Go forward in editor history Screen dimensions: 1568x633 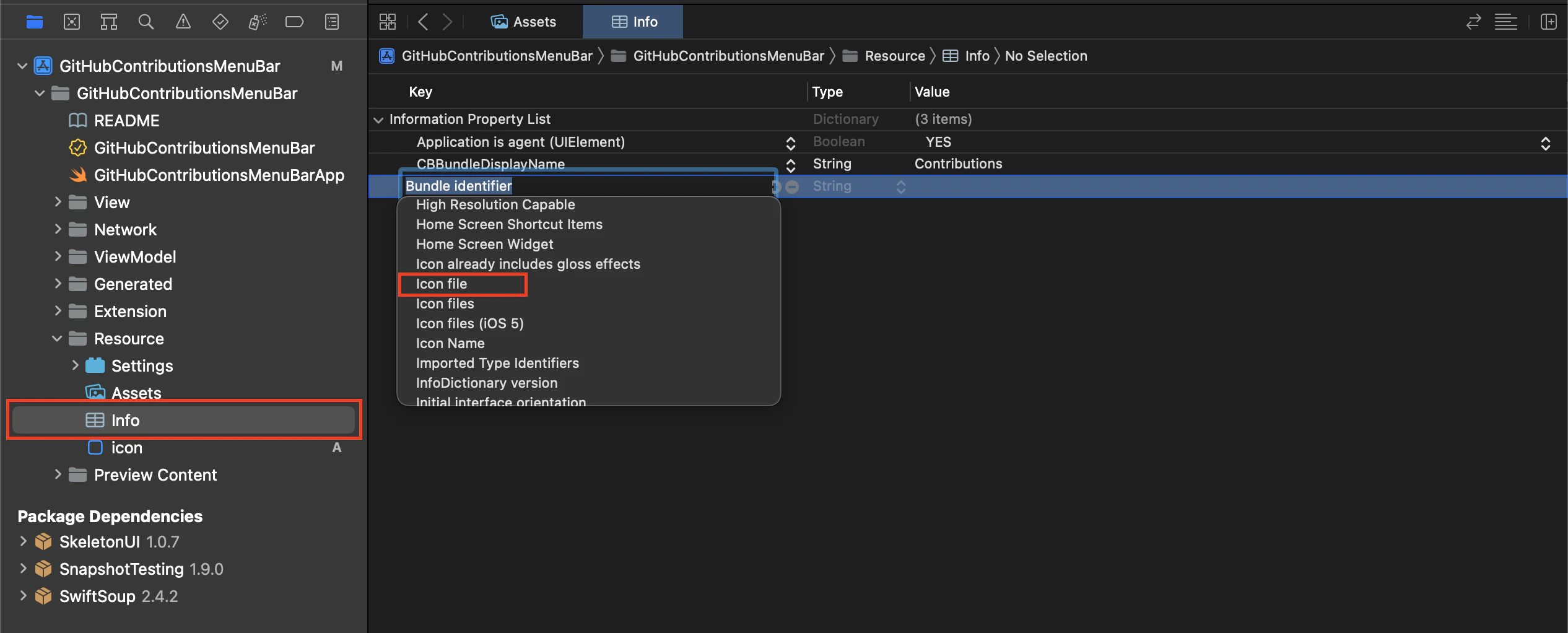(x=447, y=22)
